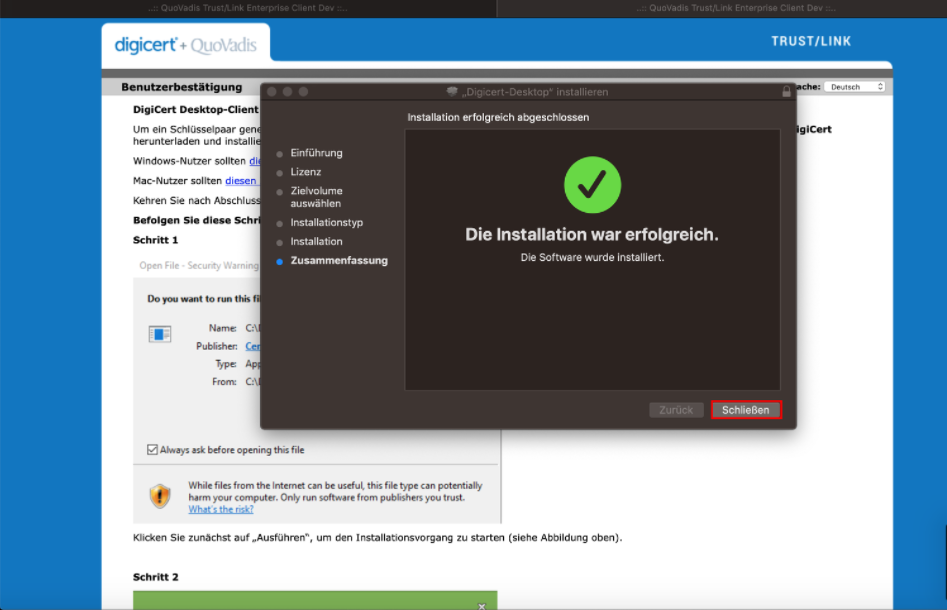Click the digicert + QuoVadis logo

pos(185,45)
